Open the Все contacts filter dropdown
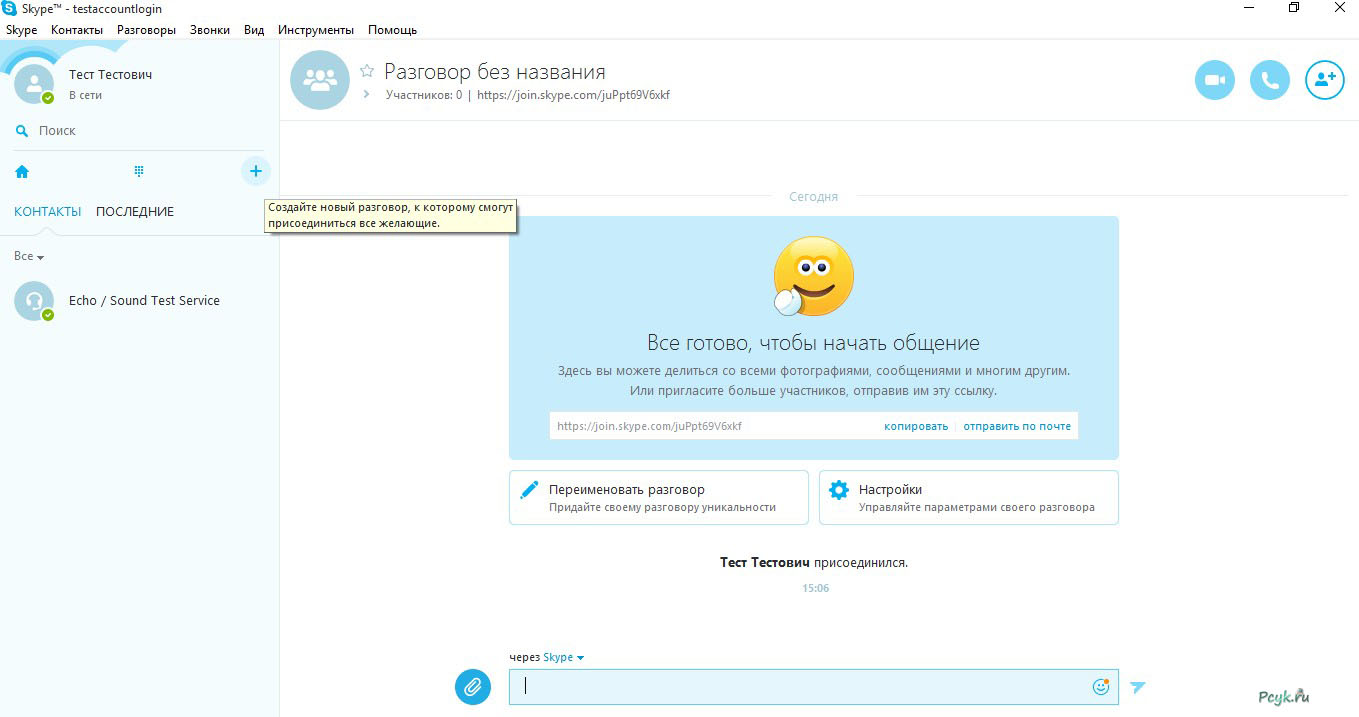The width and height of the screenshot is (1359, 717). point(29,257)
